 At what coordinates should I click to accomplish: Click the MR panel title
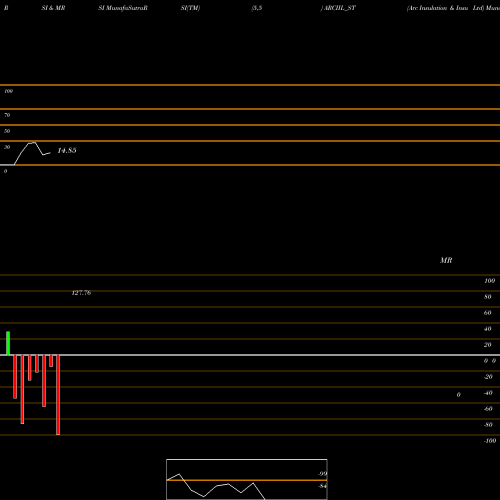[x=446, y=260]
